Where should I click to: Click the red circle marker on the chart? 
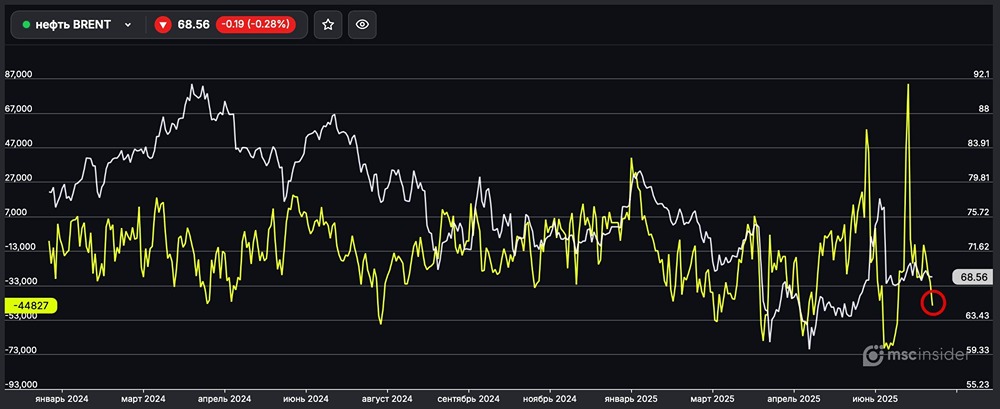pos(933,302)
